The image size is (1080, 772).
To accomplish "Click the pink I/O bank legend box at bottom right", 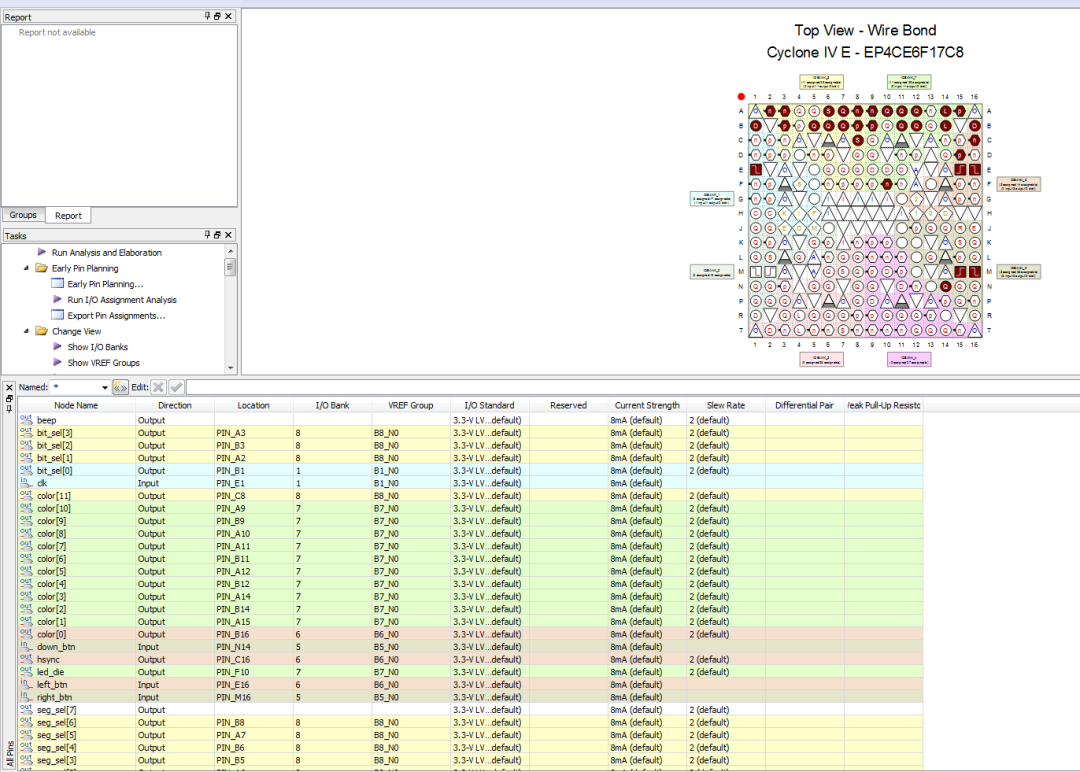I will click(908, 359).
